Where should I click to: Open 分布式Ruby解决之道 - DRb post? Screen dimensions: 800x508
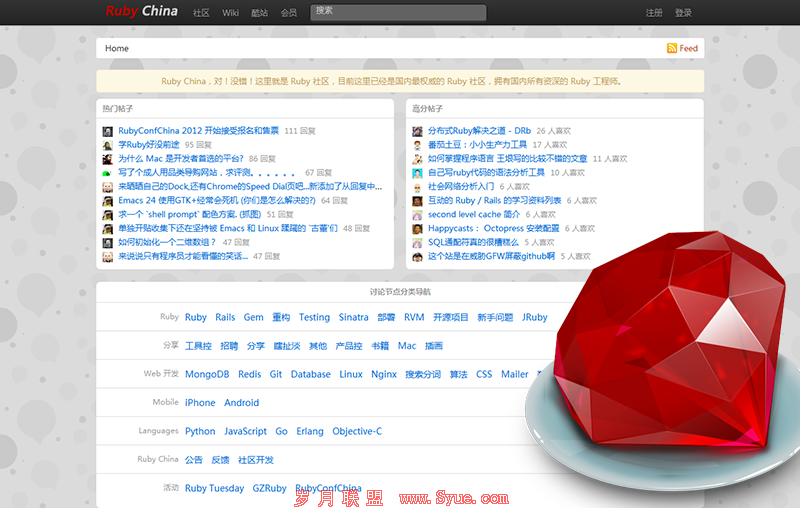pyautogui.click(x=479, y=131)
